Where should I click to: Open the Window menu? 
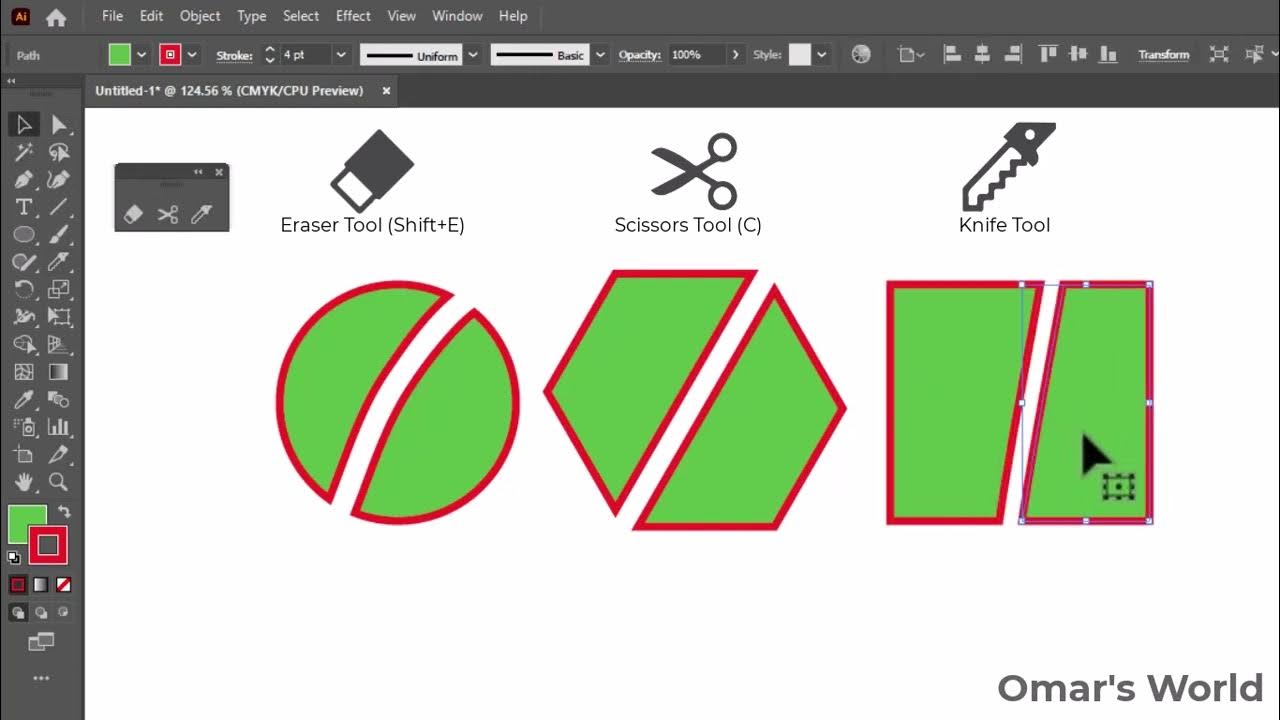(x=457, y=16)
